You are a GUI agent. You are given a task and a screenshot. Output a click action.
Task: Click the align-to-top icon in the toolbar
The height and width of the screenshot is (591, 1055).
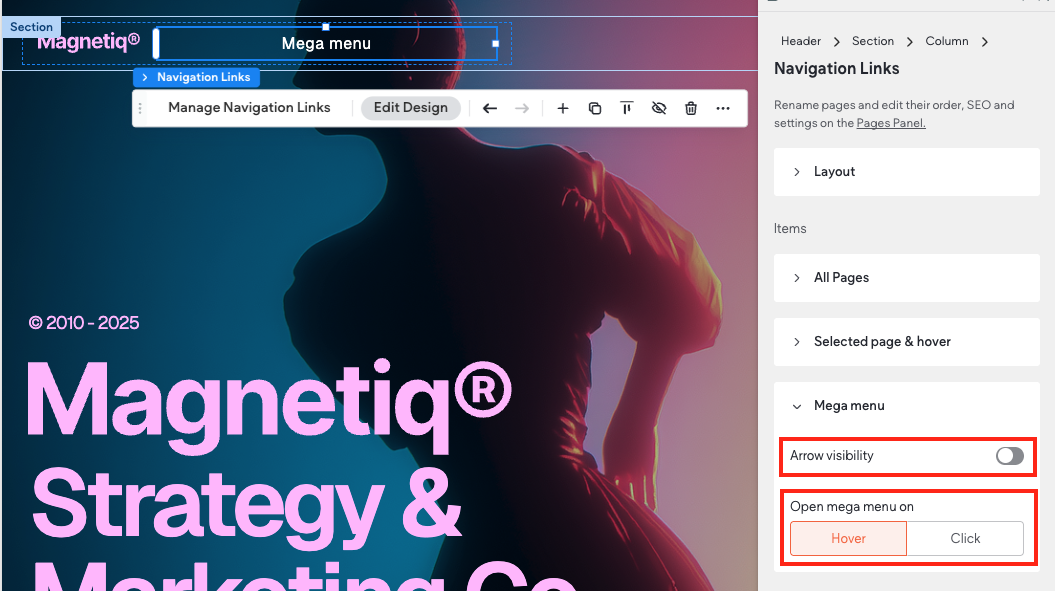click(627, 108)
